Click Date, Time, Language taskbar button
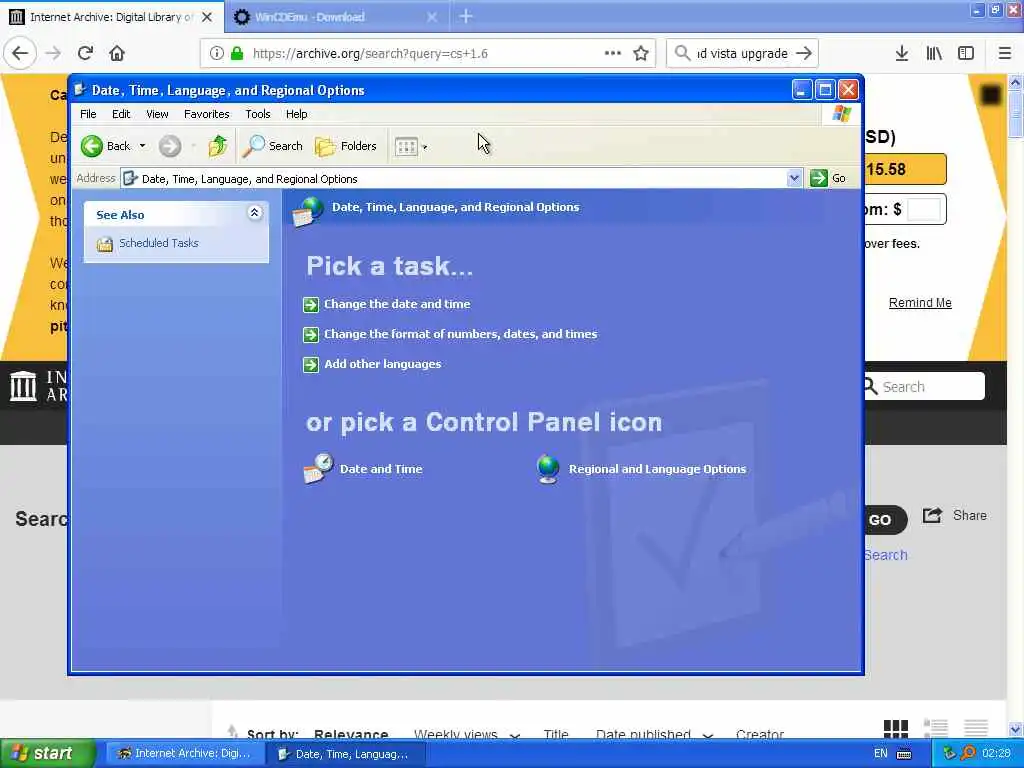Viewport: 1024px width, 768px height. tap(346, 754)
